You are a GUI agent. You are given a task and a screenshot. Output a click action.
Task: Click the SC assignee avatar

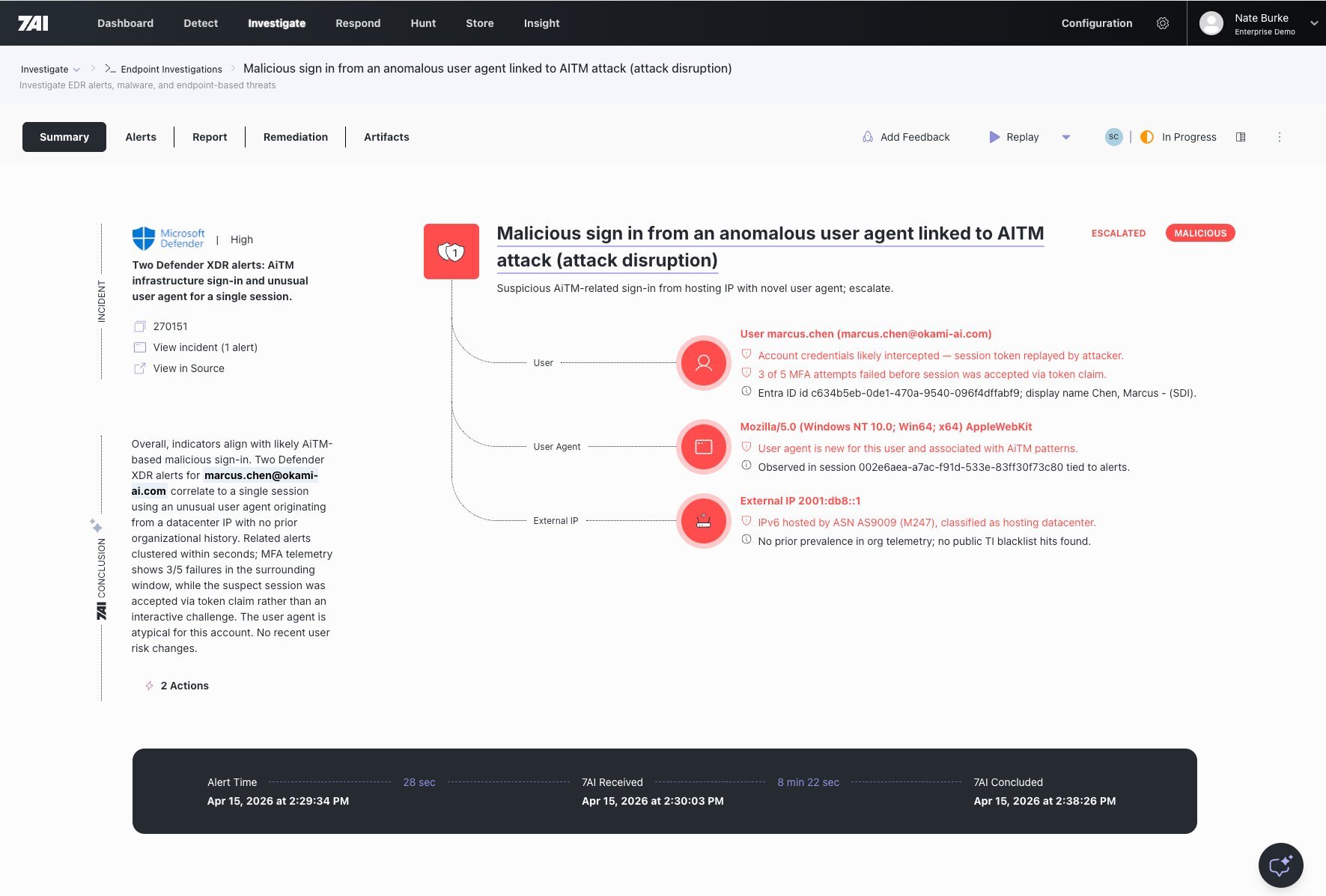pyautogui.click(x=1113, y=137)
